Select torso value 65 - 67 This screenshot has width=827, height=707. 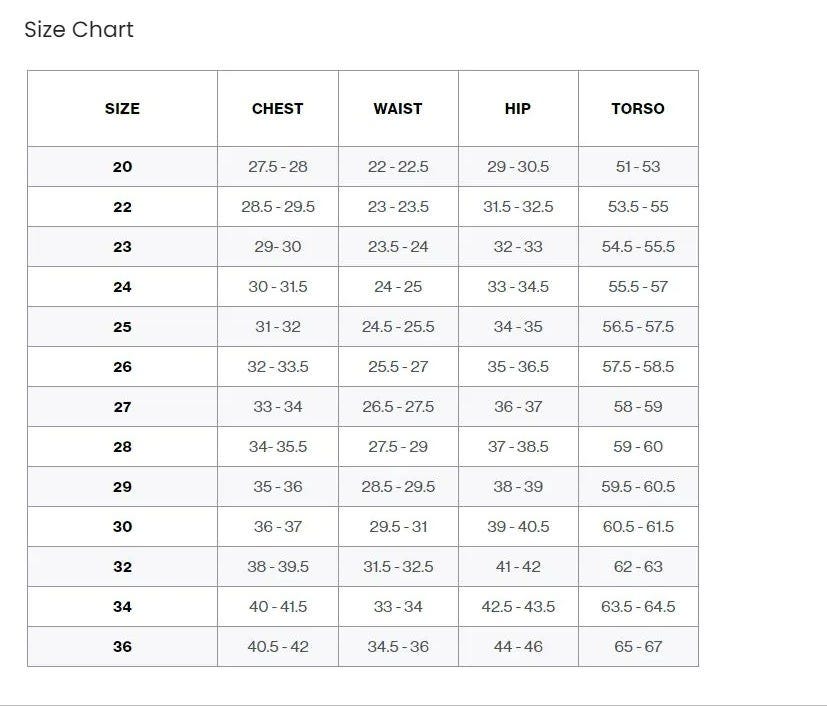(638, 647)
